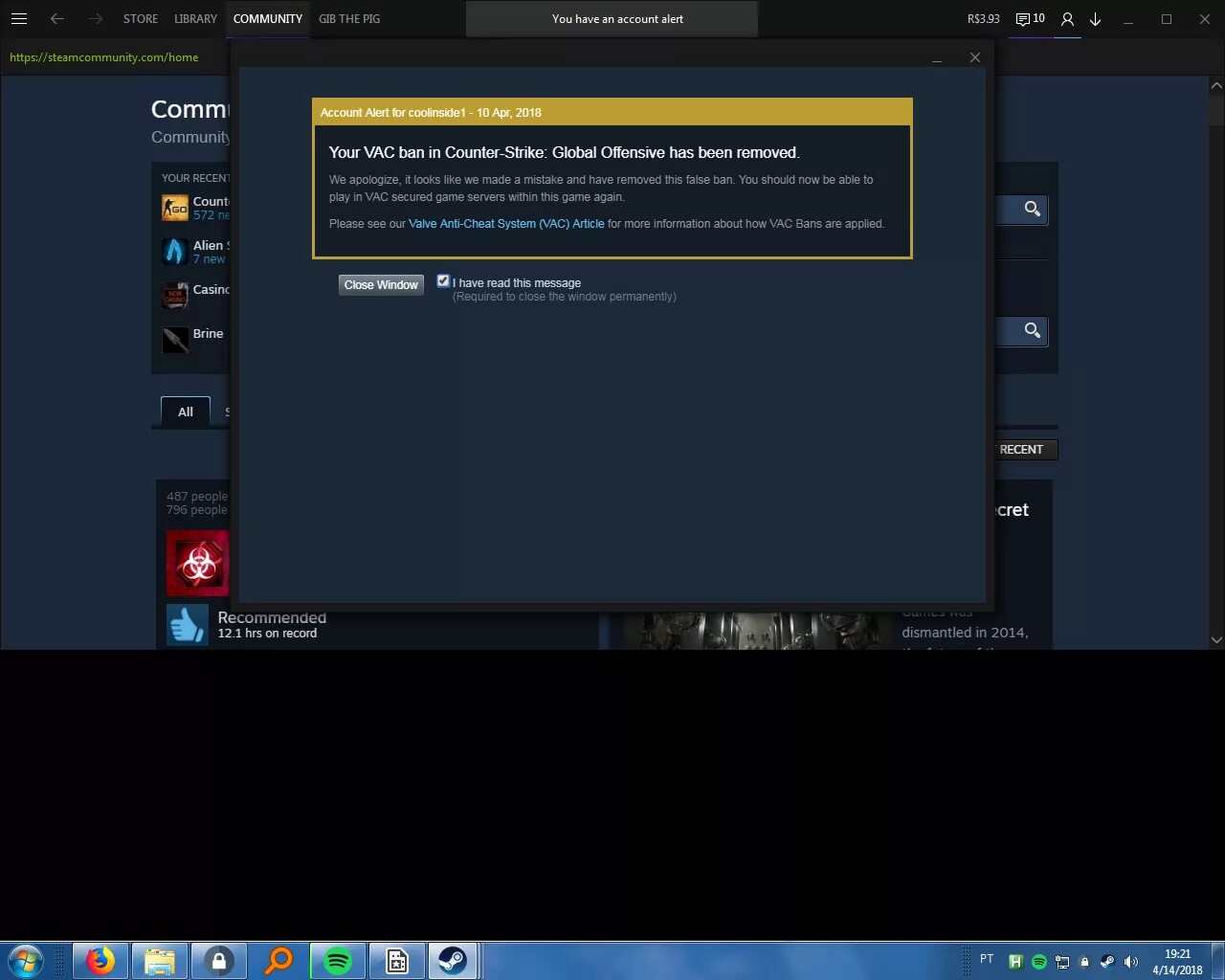This screenshot has width=1225, height=980.
Task: Click the Counter-Strike GO game icon
Action: click(175, 208)
